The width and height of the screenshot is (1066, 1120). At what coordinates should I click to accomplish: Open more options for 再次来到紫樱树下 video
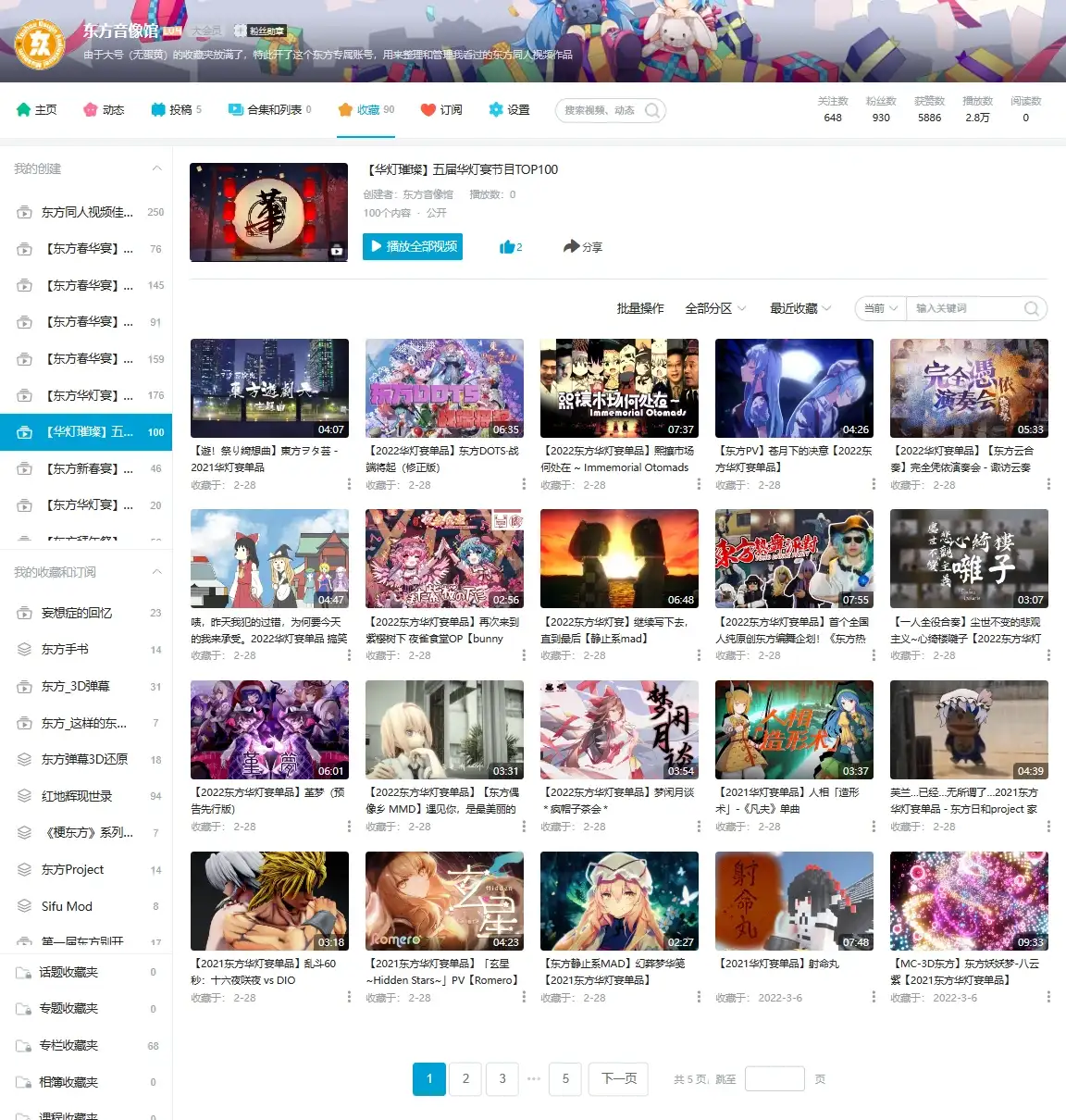tap(523, 654)
